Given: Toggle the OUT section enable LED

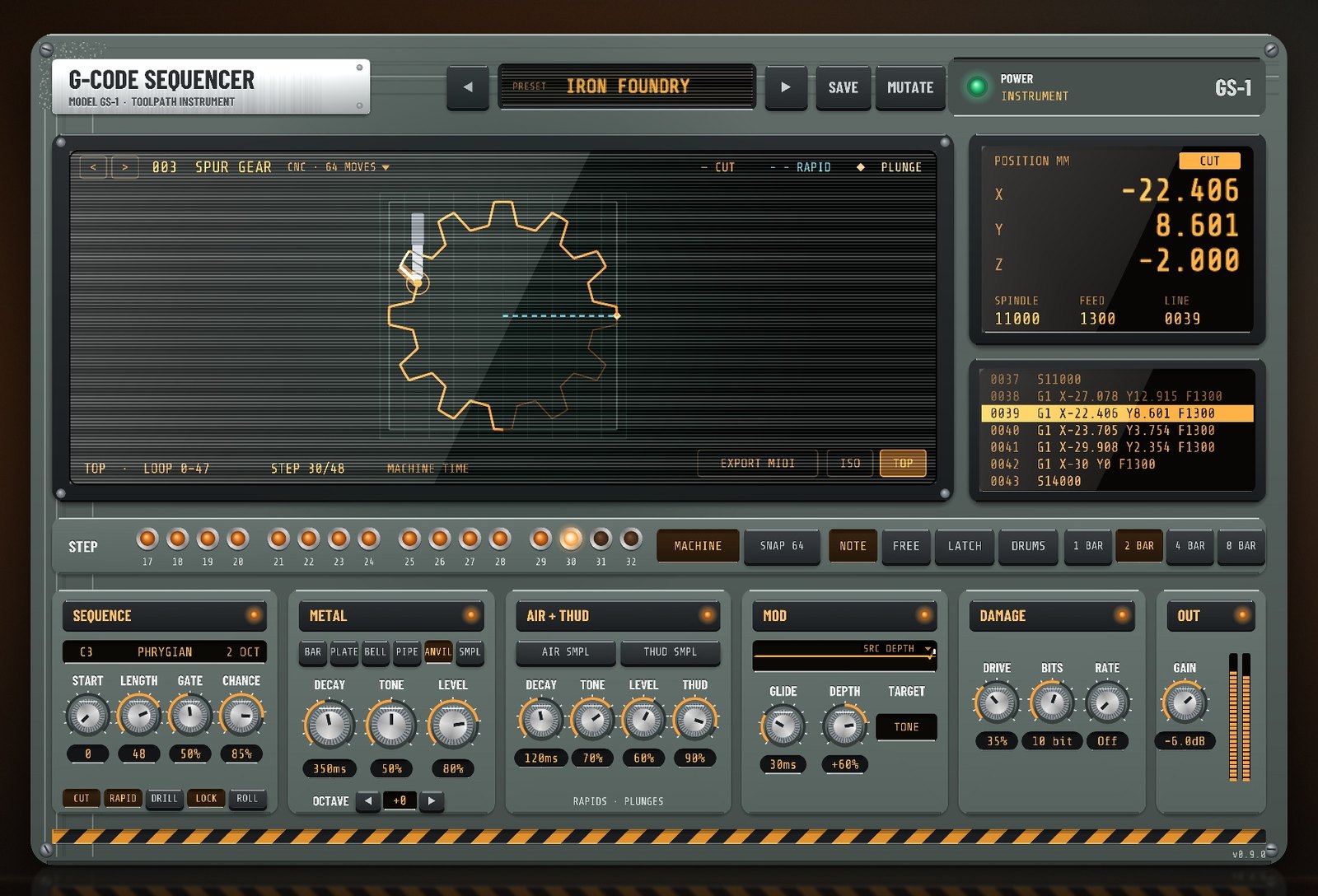Looking at the screenshot, I should point(1241,615).
